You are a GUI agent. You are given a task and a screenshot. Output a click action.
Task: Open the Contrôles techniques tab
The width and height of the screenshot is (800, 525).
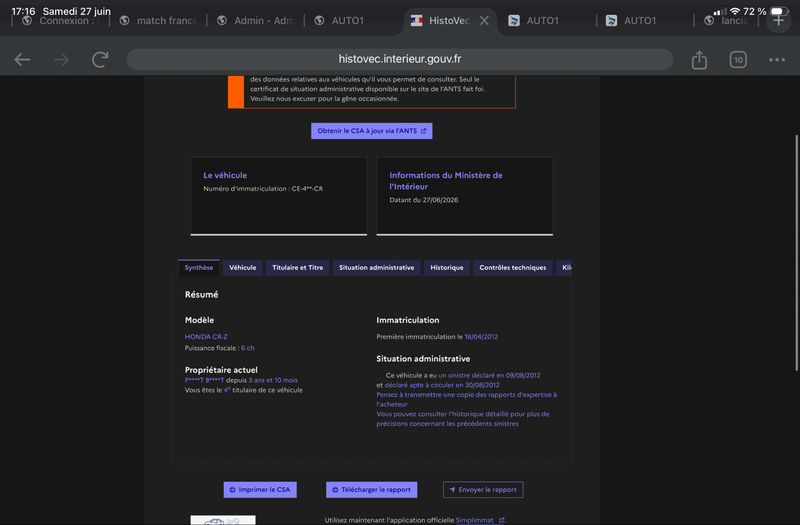pyautogui.click(x=512, y=267)
